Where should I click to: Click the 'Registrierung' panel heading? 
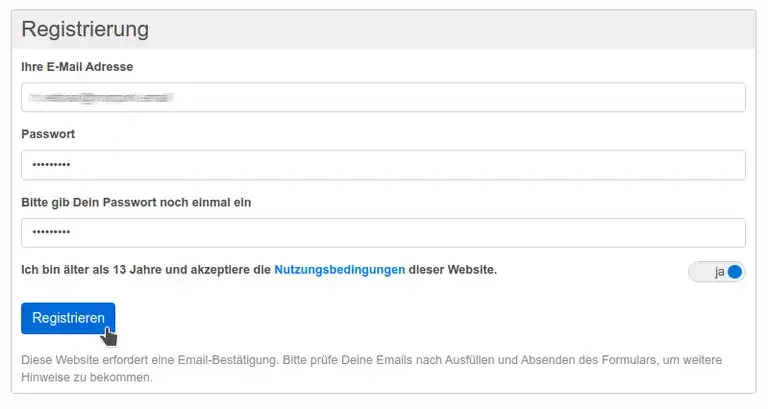(85, 29)
